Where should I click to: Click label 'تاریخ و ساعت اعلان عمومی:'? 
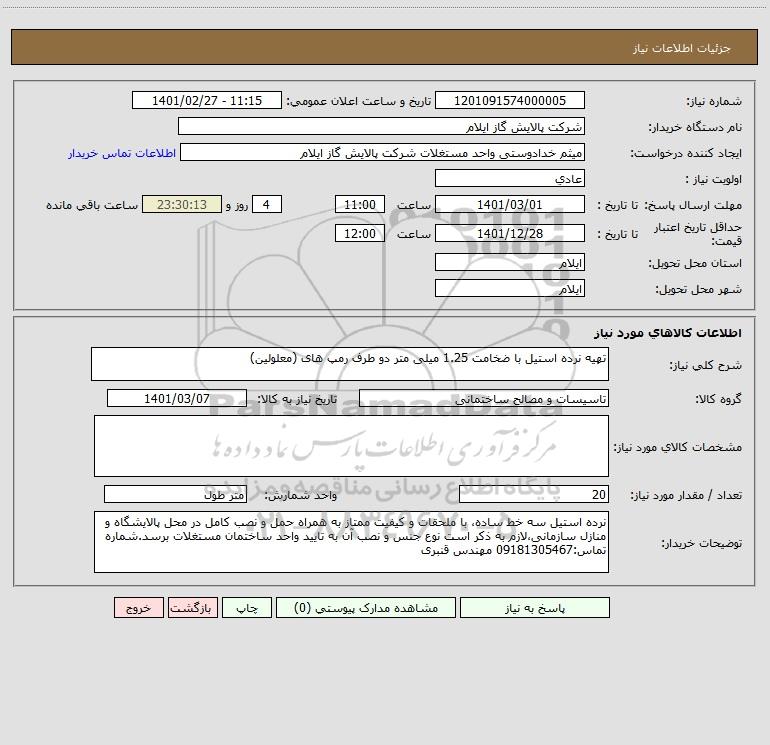pyautogui.click(x=358, y=101)
